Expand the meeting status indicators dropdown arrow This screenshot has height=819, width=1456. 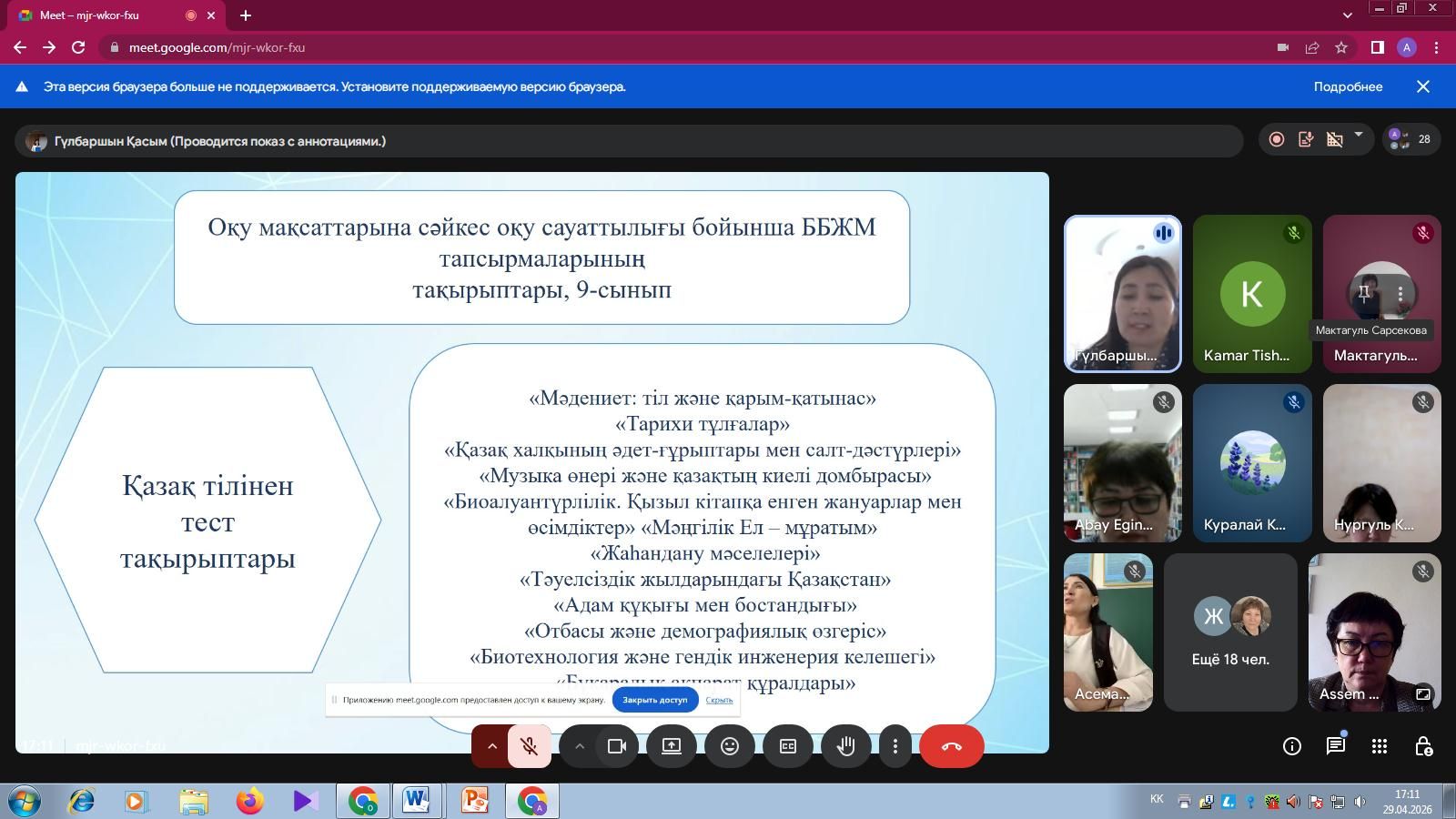1359,136
